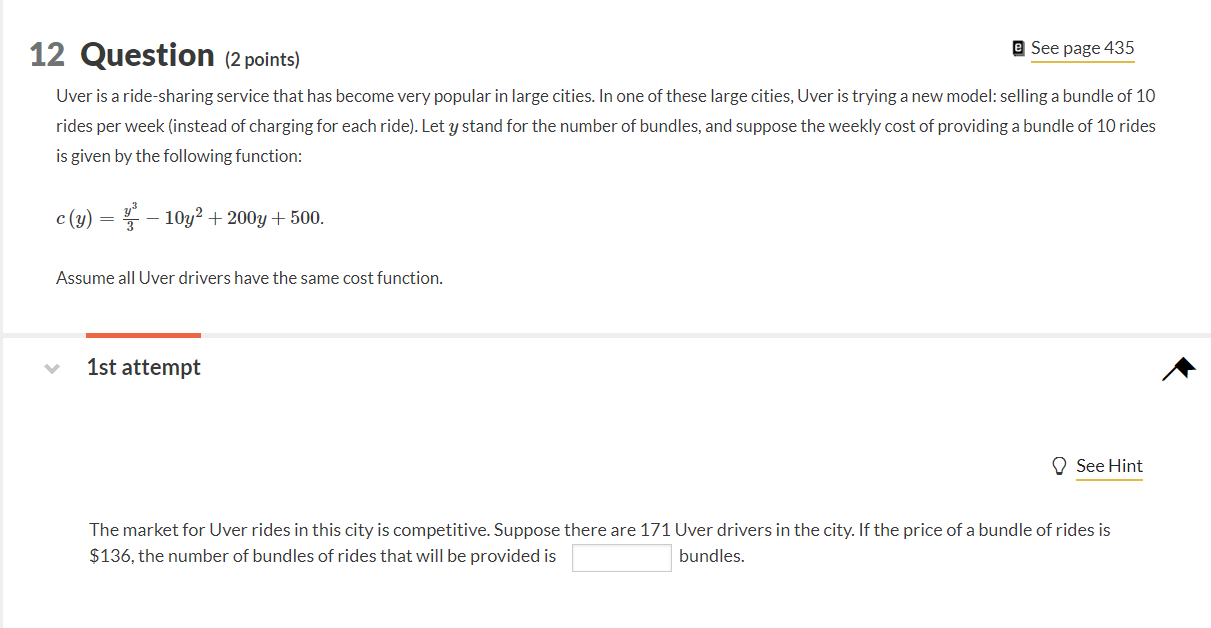Screen dimensions: 1211x628
Task: Select the 1st attempt header label
Action: (x=143, y=367)
